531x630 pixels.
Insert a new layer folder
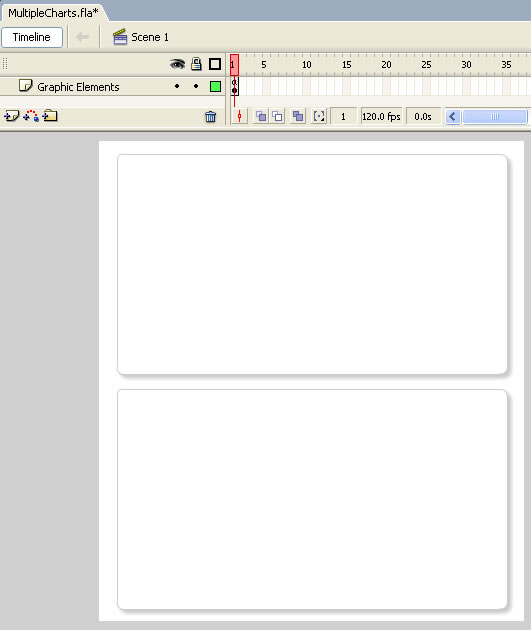click(50, 116)
